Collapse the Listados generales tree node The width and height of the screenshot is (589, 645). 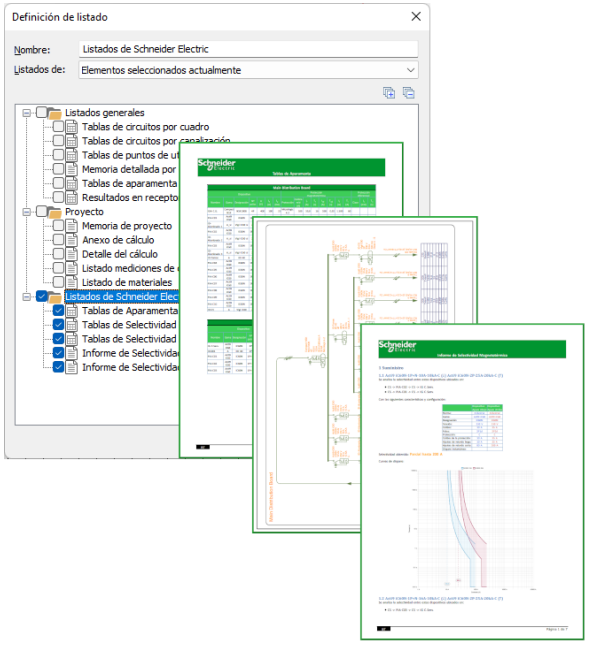pos(27,112)
